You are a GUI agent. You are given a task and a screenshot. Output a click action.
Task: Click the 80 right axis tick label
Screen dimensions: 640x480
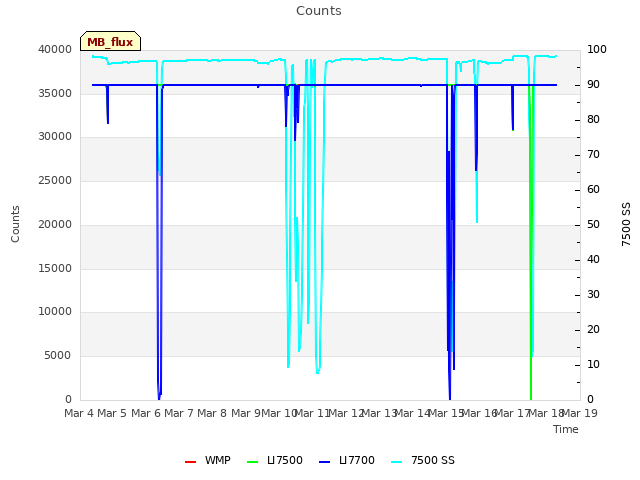[x=593, y=120]
